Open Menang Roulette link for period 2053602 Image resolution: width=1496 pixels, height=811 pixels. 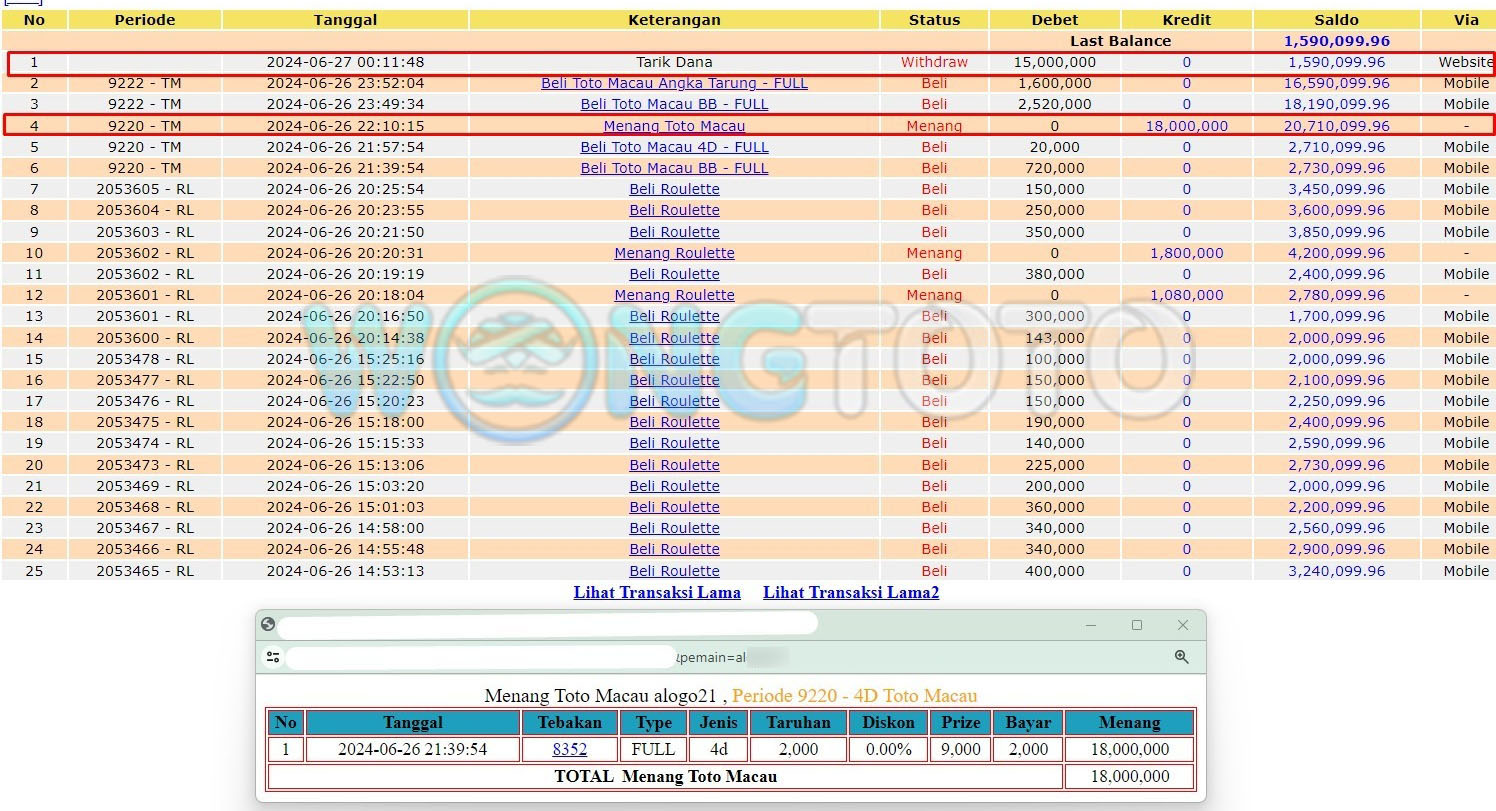click(x=674, y=253)
